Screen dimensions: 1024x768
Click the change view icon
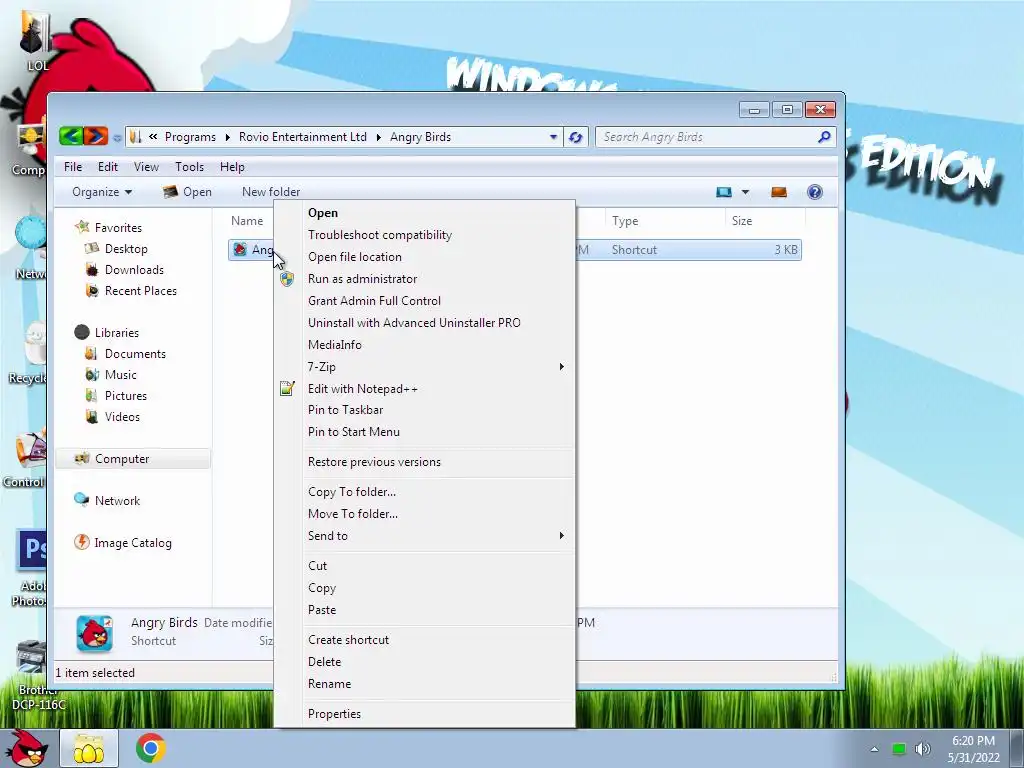[x=724, y=192]
